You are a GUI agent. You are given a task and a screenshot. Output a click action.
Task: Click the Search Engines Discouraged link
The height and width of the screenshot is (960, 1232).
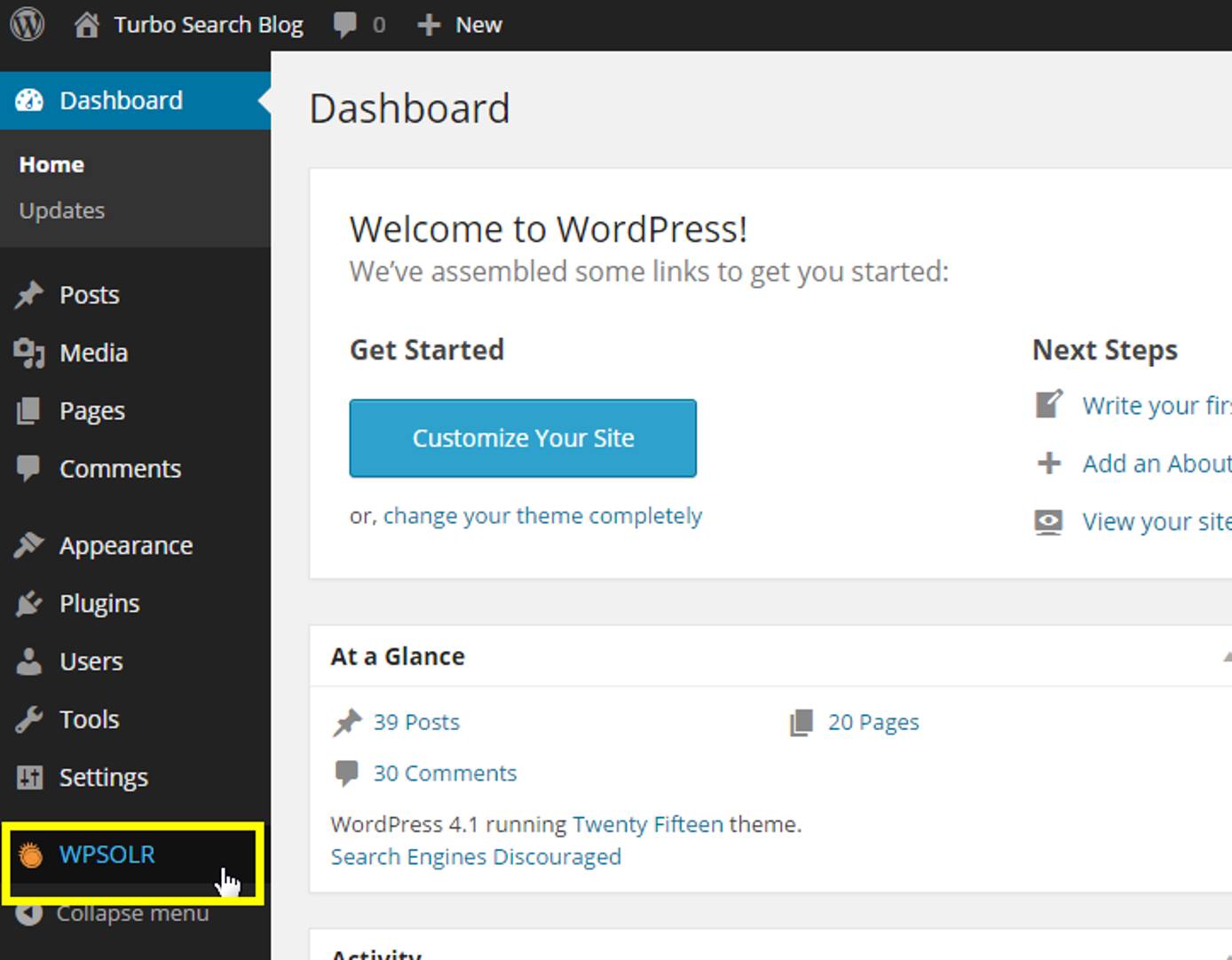(x=476, y=856)
